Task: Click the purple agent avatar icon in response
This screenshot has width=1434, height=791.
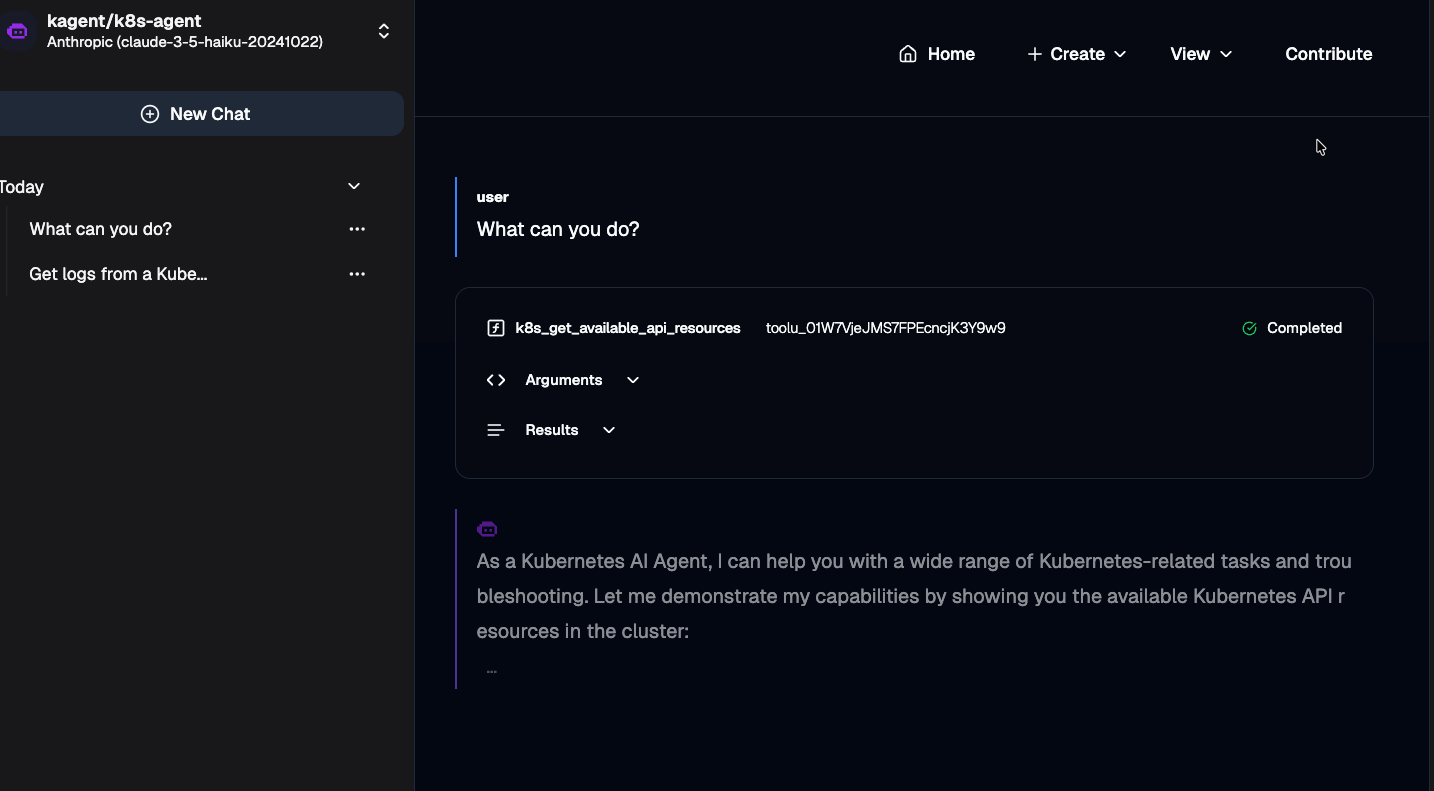Action: (x=487, y=529)
